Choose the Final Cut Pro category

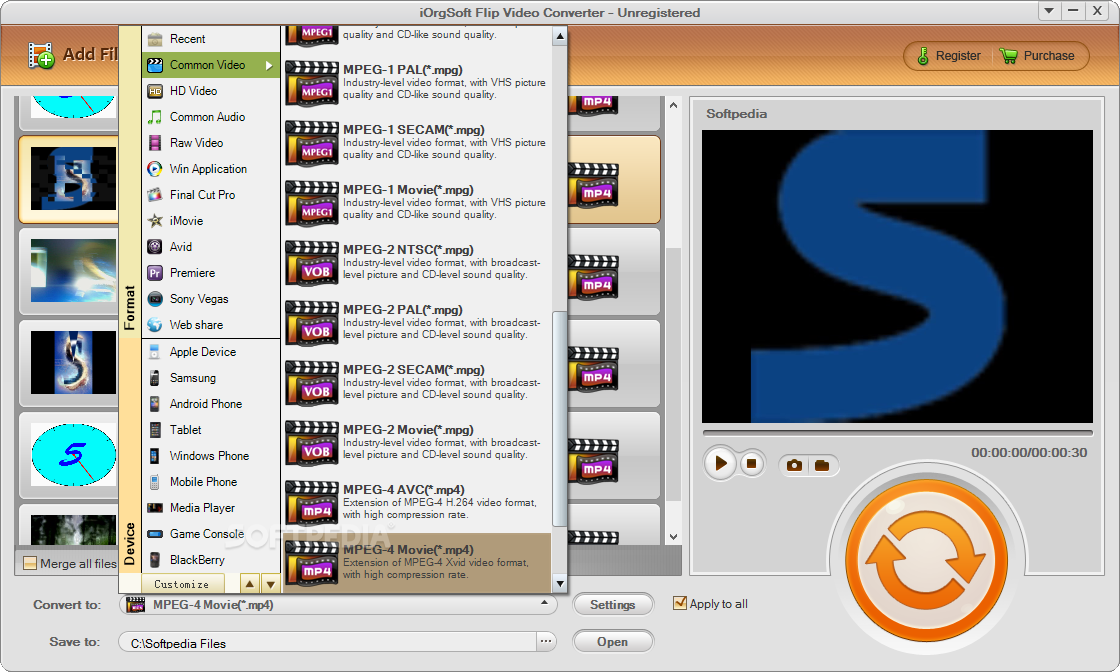click(211, 195)
